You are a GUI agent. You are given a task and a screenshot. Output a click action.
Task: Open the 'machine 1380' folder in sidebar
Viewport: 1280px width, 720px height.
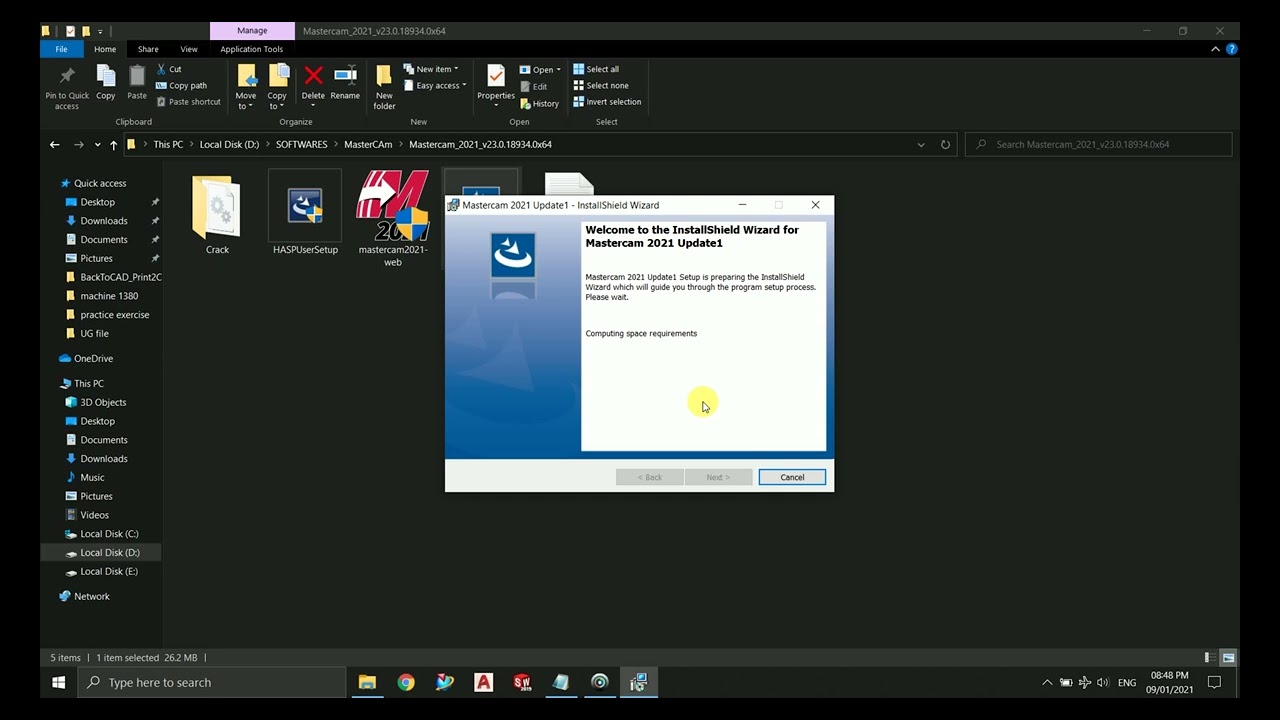pyautogui.click(x=109, y=296)
